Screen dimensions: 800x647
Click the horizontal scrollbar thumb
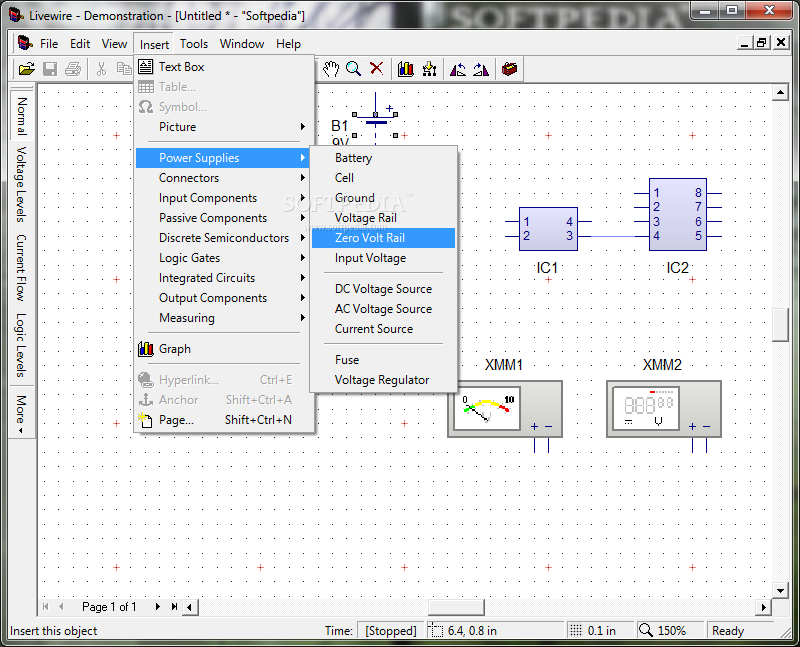point(456,607)
